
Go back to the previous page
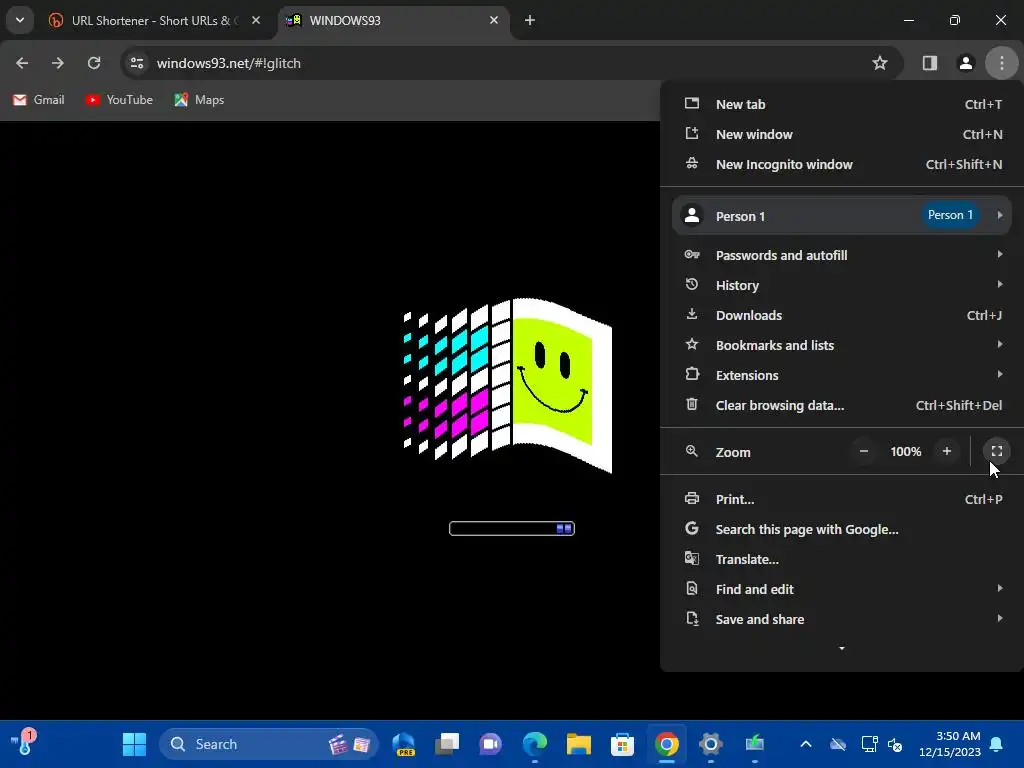[22, 63]
